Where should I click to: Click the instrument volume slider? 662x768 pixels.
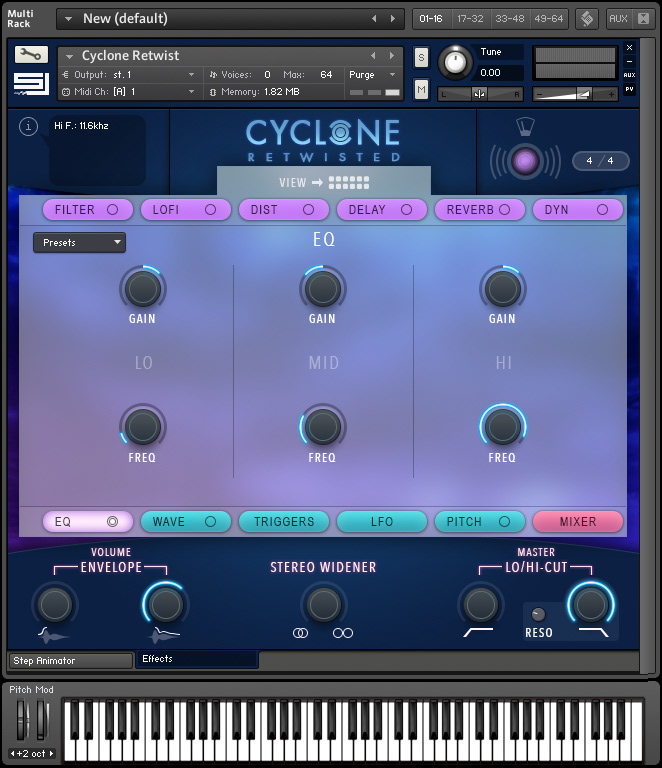tap(575, 94)
